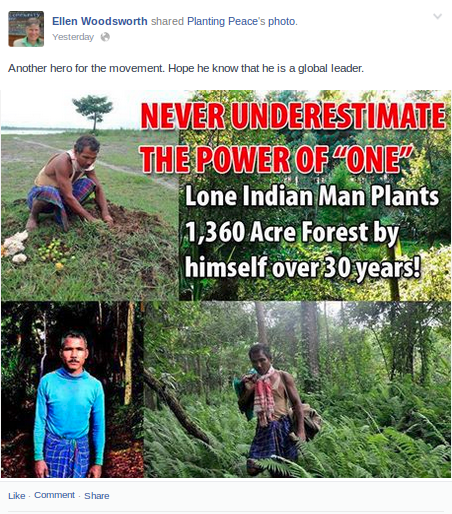Like this post
This screenshot has width=452, height=514.
tap(17, 496)
